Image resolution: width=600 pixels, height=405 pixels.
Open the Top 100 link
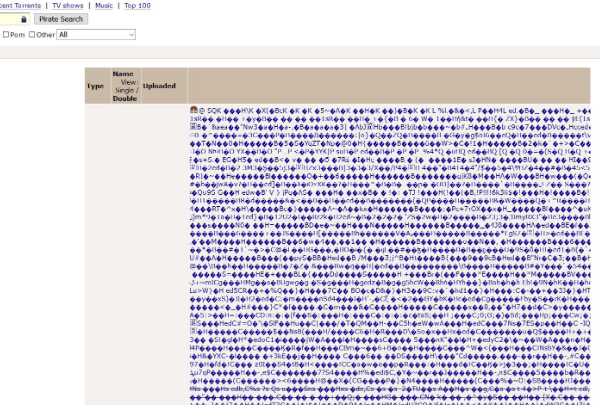pos(137,6)
